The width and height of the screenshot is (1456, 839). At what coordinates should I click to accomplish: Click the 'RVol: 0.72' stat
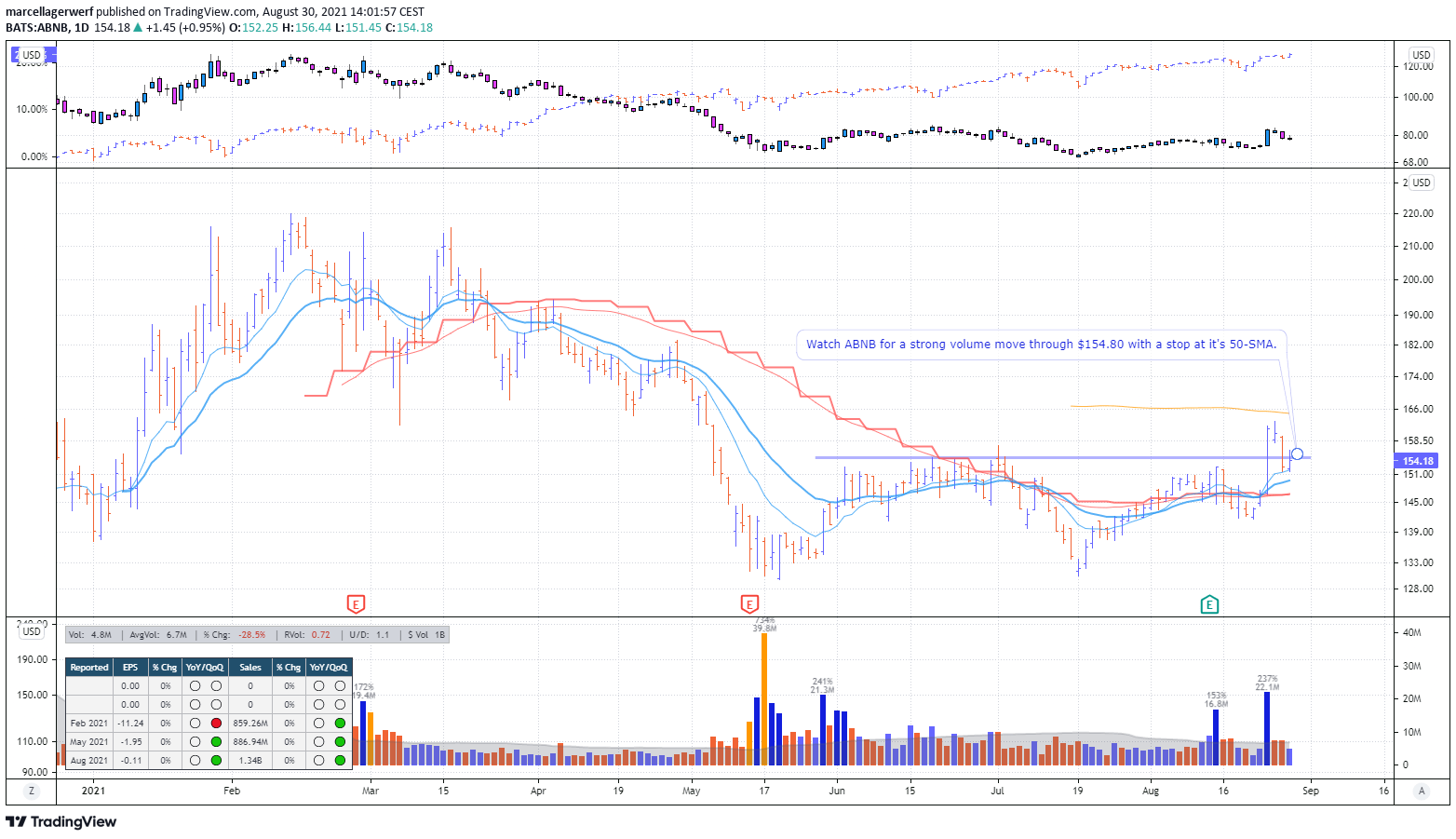pos(307,635)
